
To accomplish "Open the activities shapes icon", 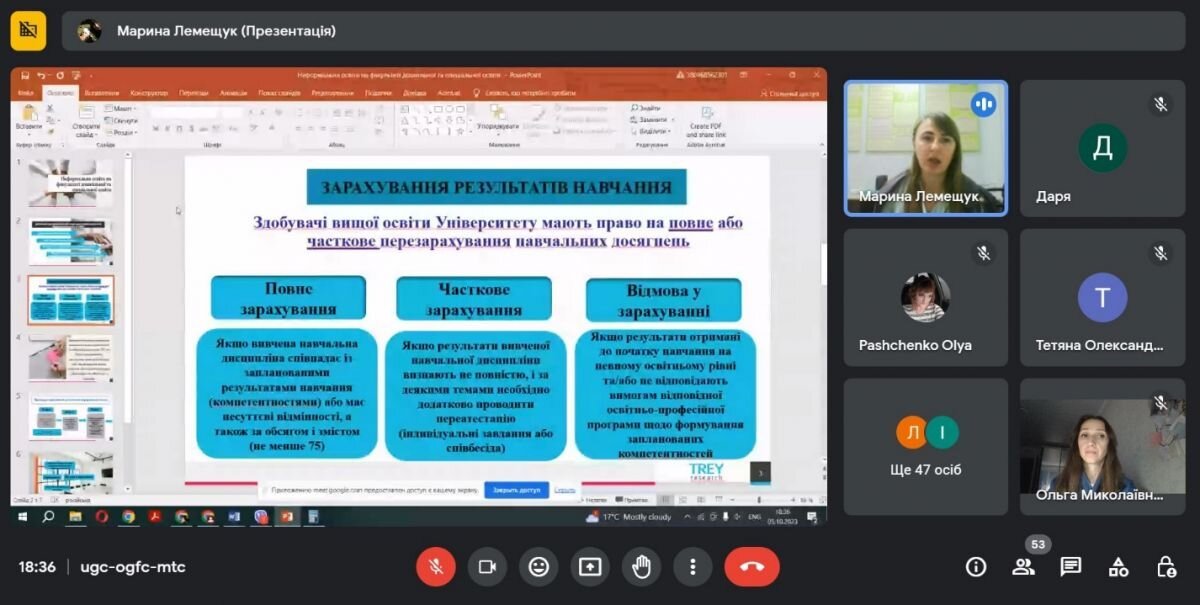I will [1118, 567].
